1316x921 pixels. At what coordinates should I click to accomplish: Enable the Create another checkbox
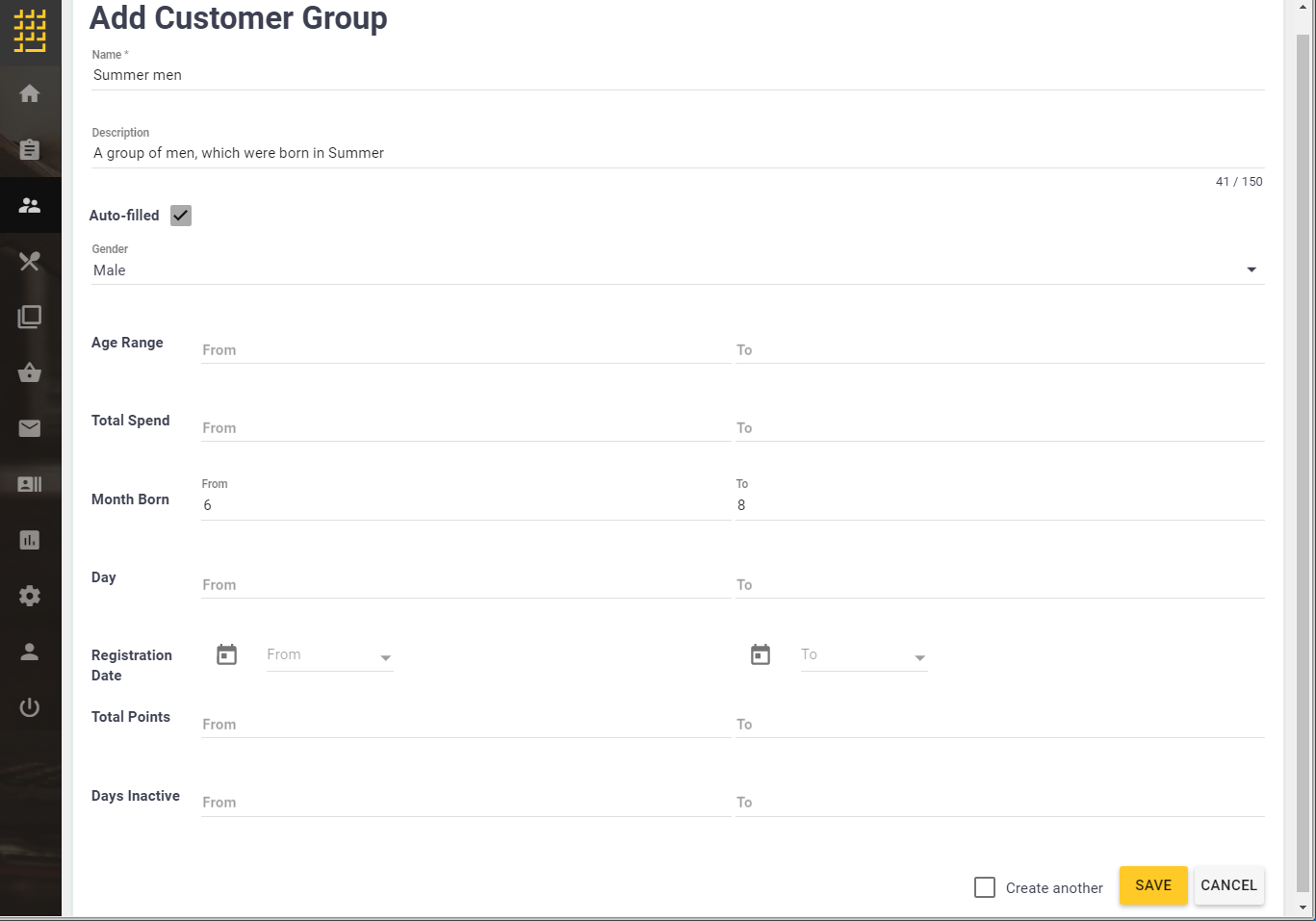(984, 887)
